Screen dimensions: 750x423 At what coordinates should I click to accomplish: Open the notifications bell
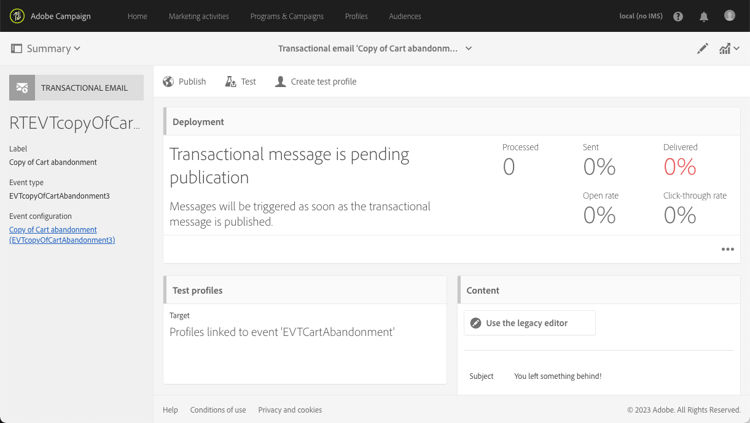click(x=704, y=17)
